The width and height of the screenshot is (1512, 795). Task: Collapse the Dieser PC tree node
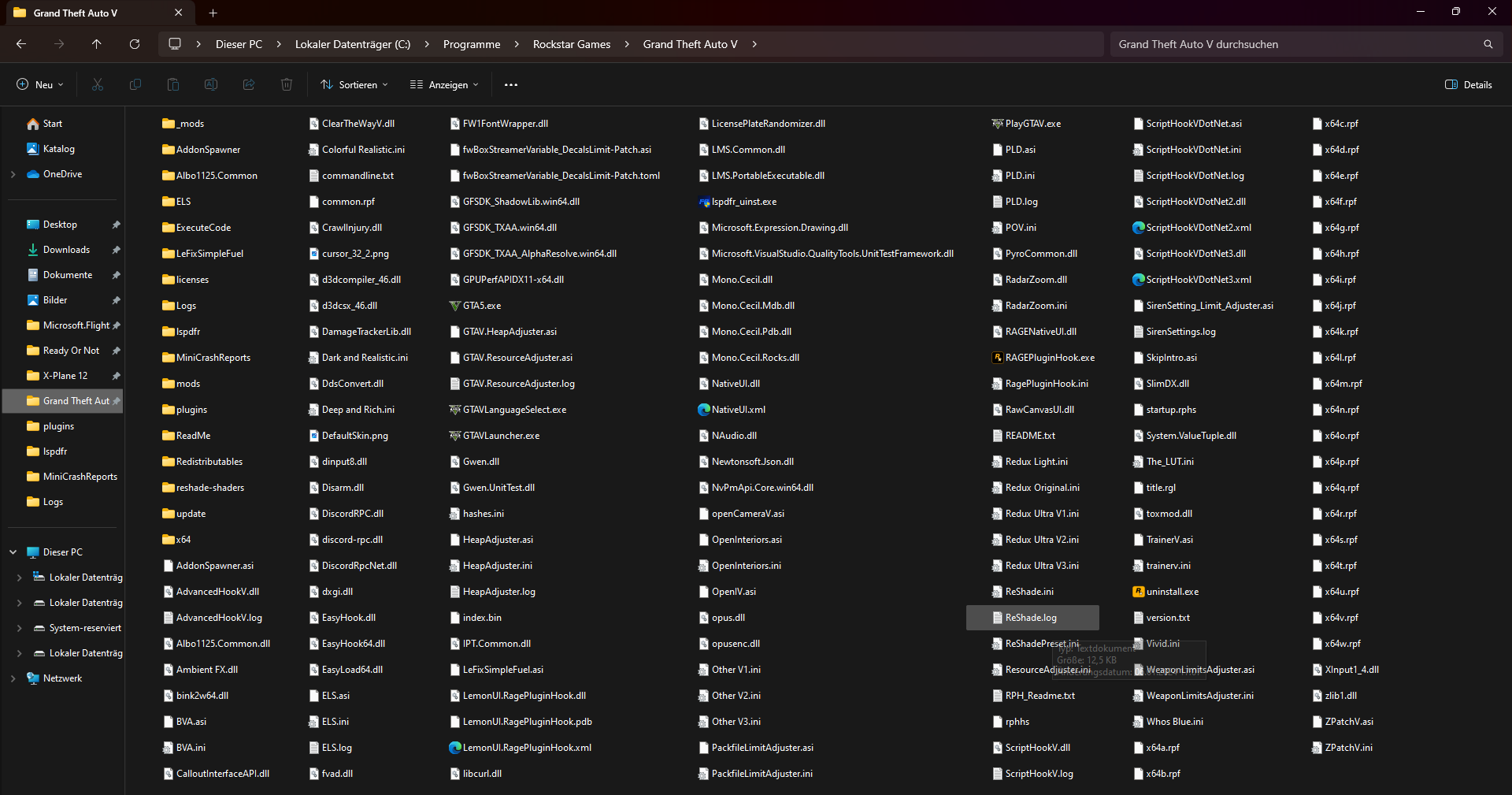point(13,552)
